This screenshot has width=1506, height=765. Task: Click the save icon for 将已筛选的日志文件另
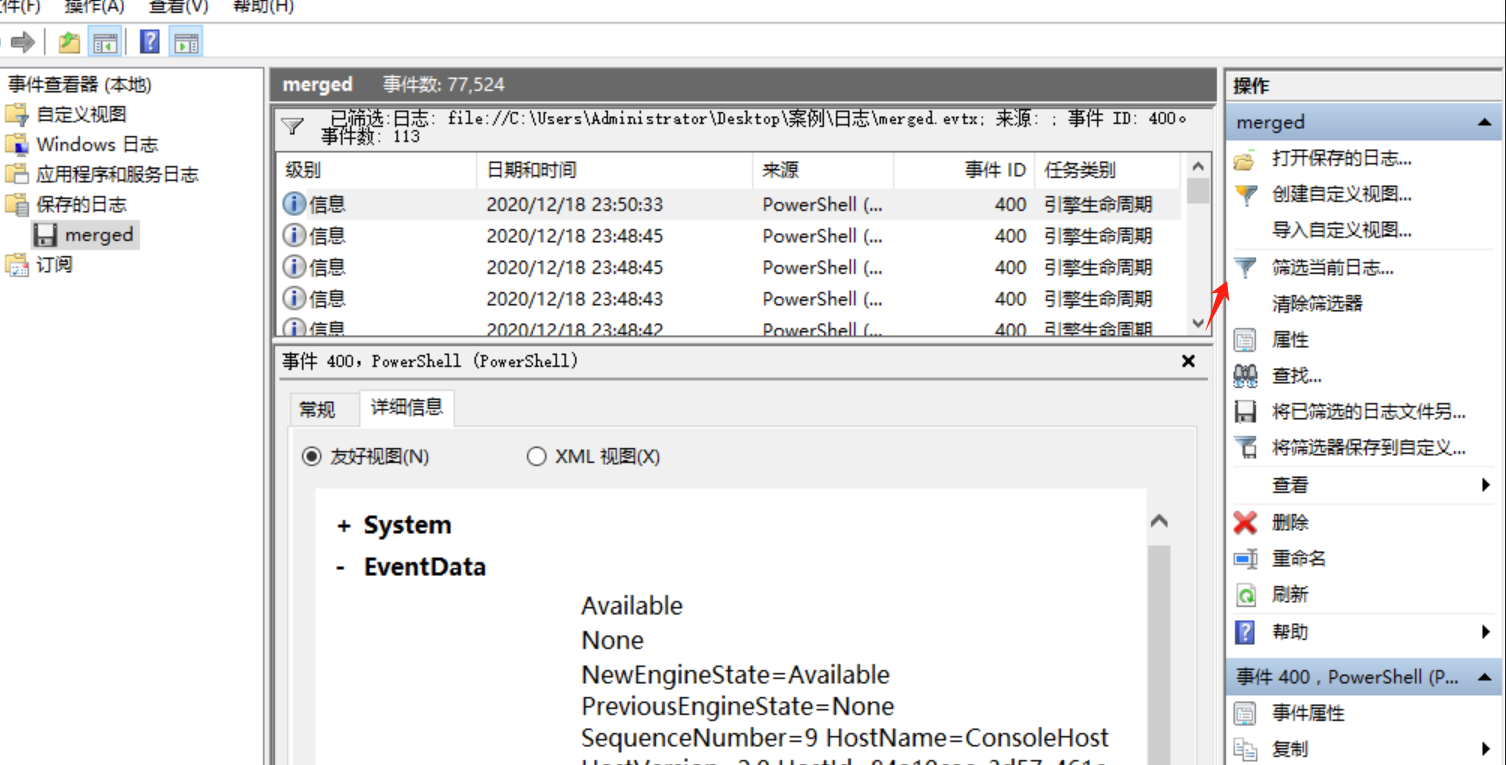[x=1245, y=412]
